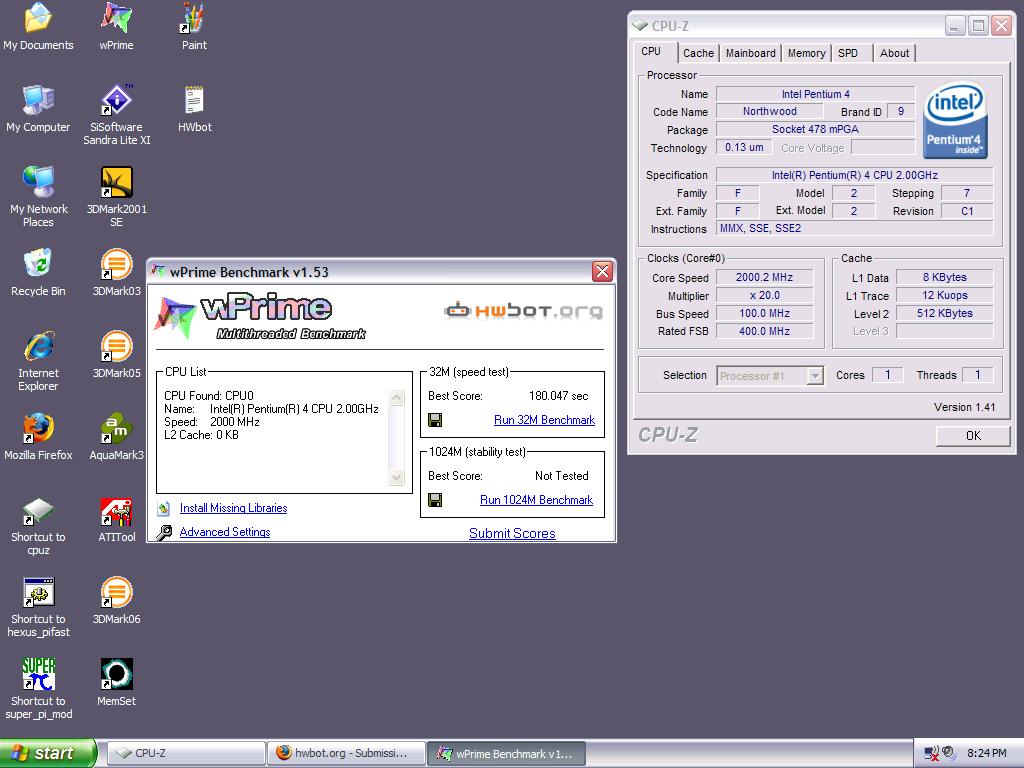Screen dimensions: 1024x768
Task: Open the My Documents desktop icon
Action: coord(38,26)
